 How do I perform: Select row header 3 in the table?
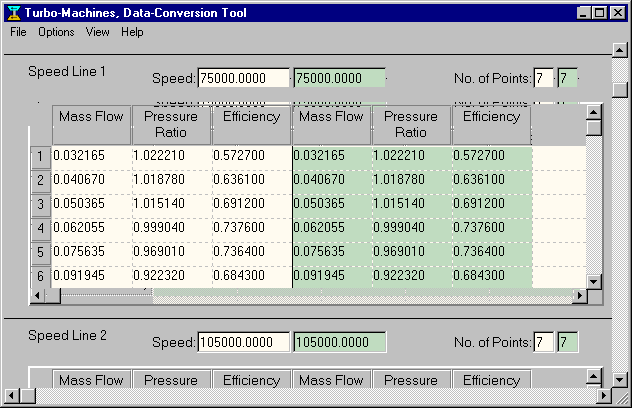(x=41, y=204)
